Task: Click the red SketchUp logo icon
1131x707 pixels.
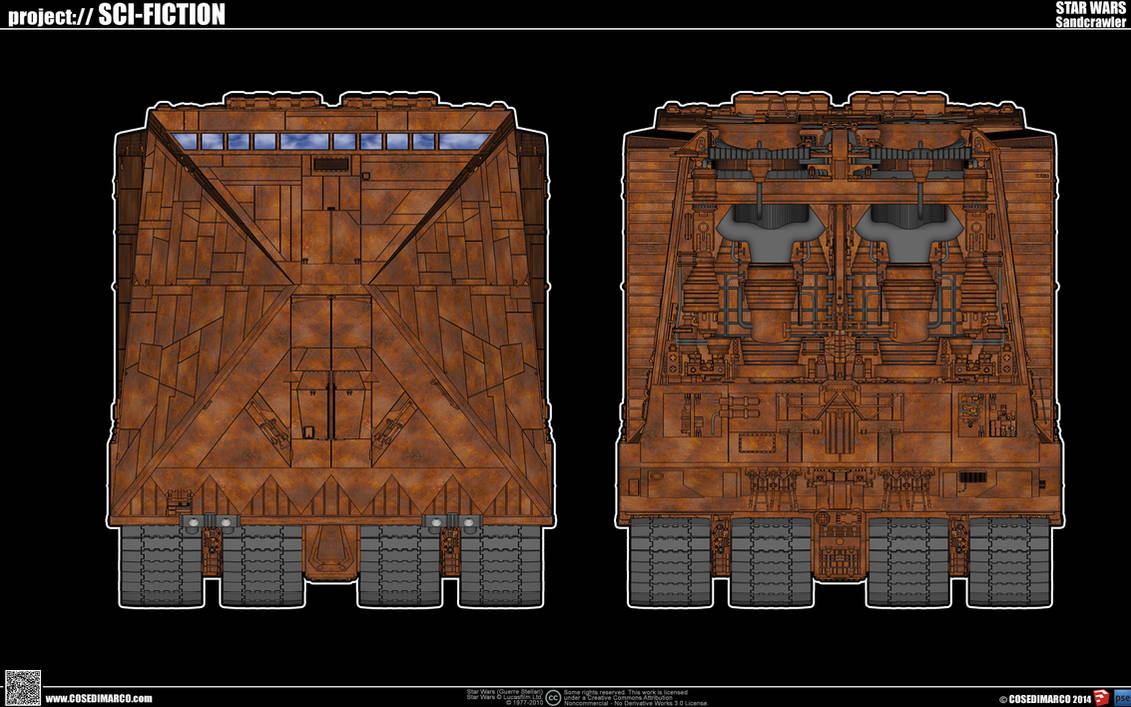Action: tap(1101, 698)
